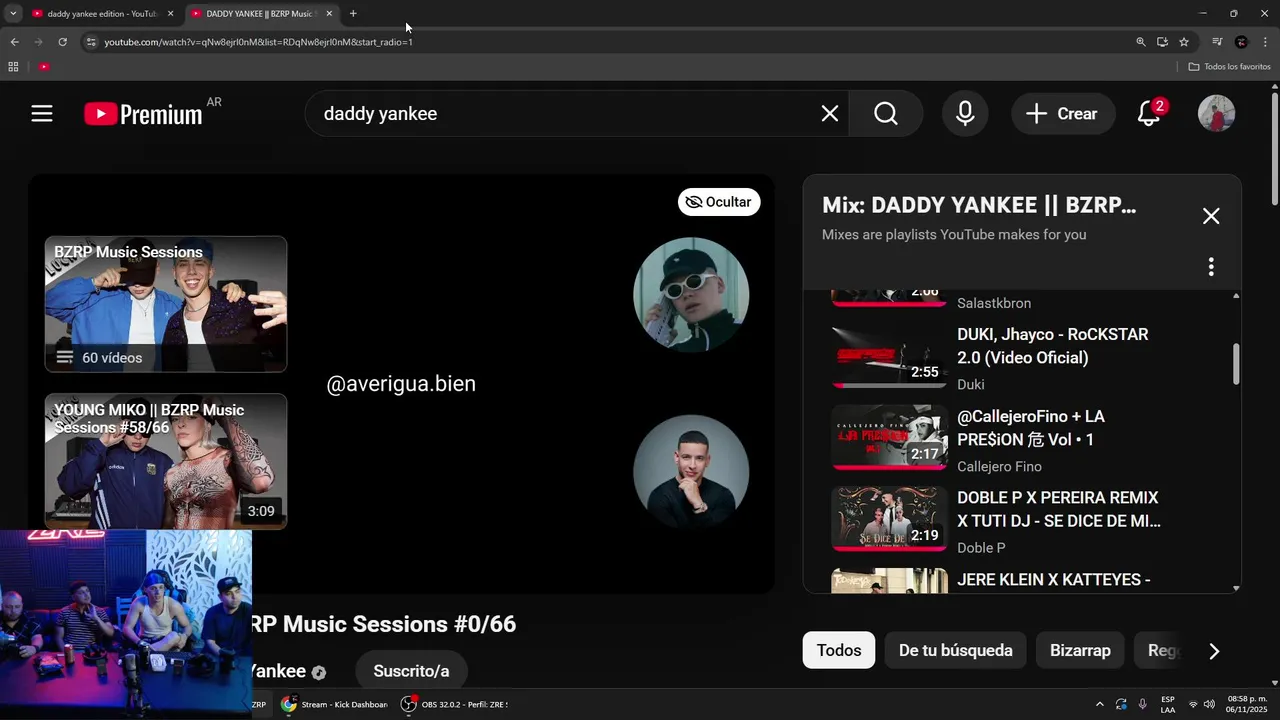This screenshot has width=1280, height=720.
Task: Show more filter chips with the right arrow
Action: click(x=1214, y=651)
